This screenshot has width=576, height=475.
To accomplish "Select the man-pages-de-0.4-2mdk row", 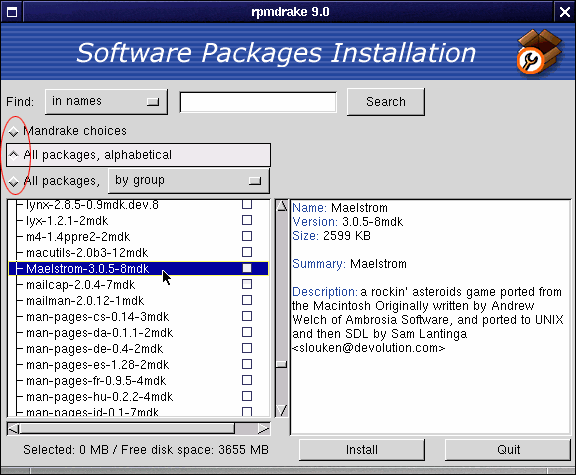I will [138, 349].
